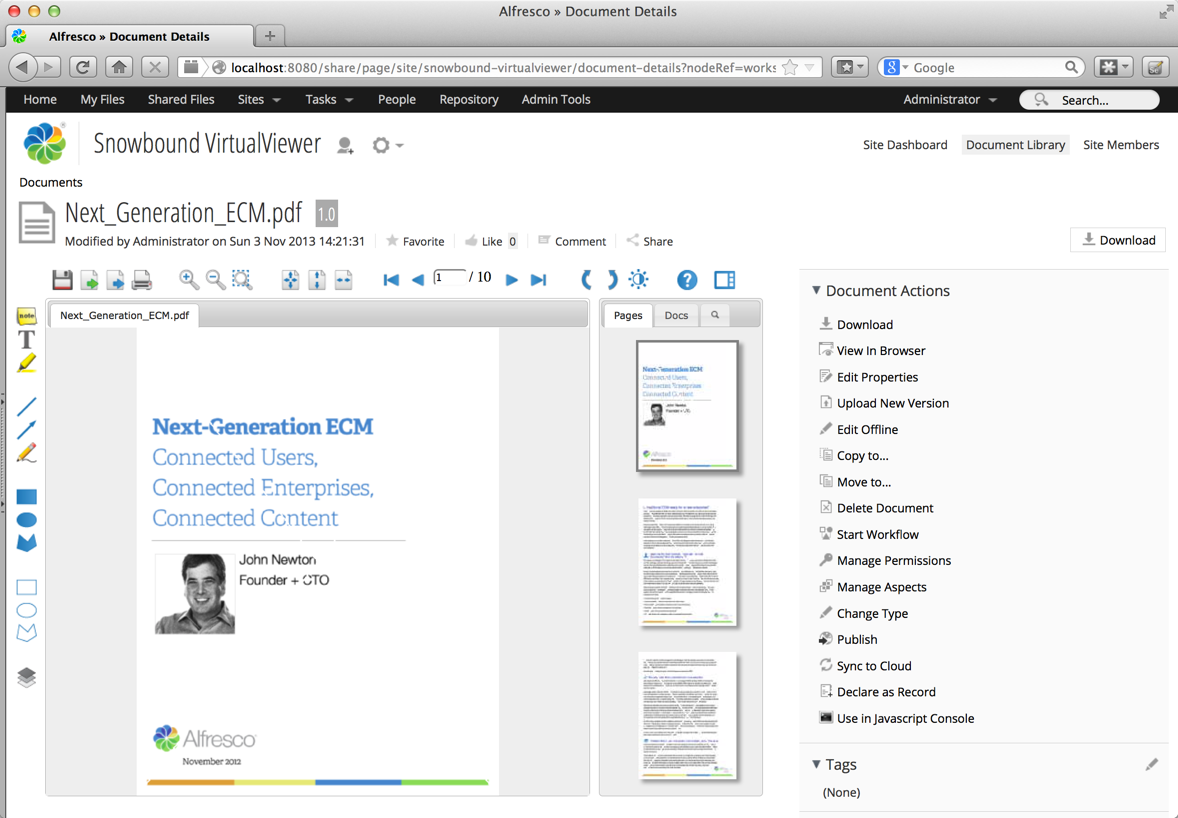Collapse the Tags section
1178x818 pixels.
(x=817, y=764)
